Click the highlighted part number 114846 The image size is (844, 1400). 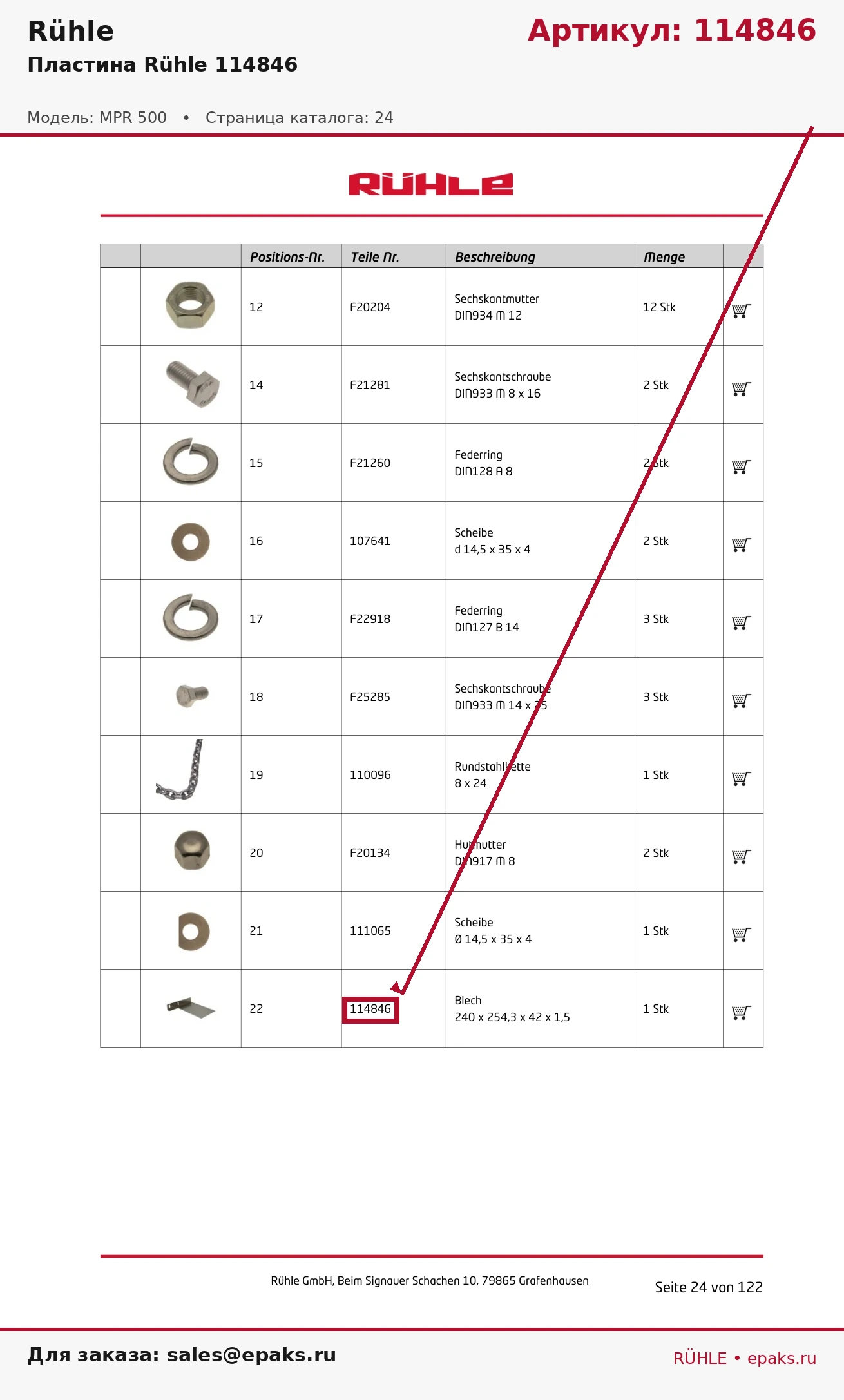pos(370,1009)
